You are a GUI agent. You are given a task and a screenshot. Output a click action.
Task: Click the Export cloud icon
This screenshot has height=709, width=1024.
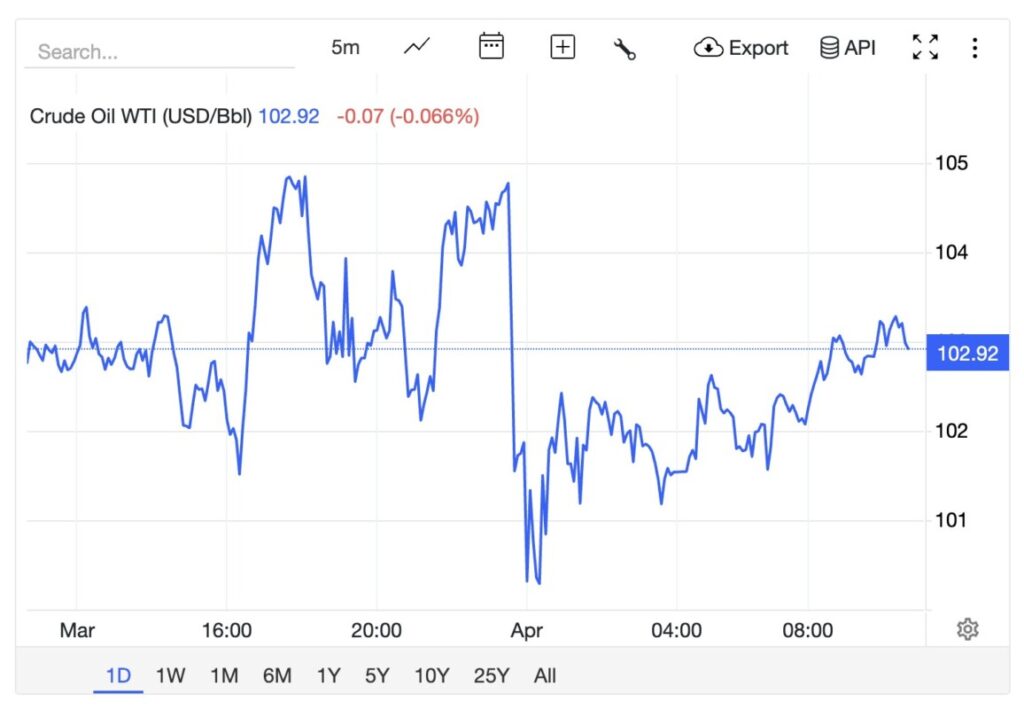(x=709, y=47)
